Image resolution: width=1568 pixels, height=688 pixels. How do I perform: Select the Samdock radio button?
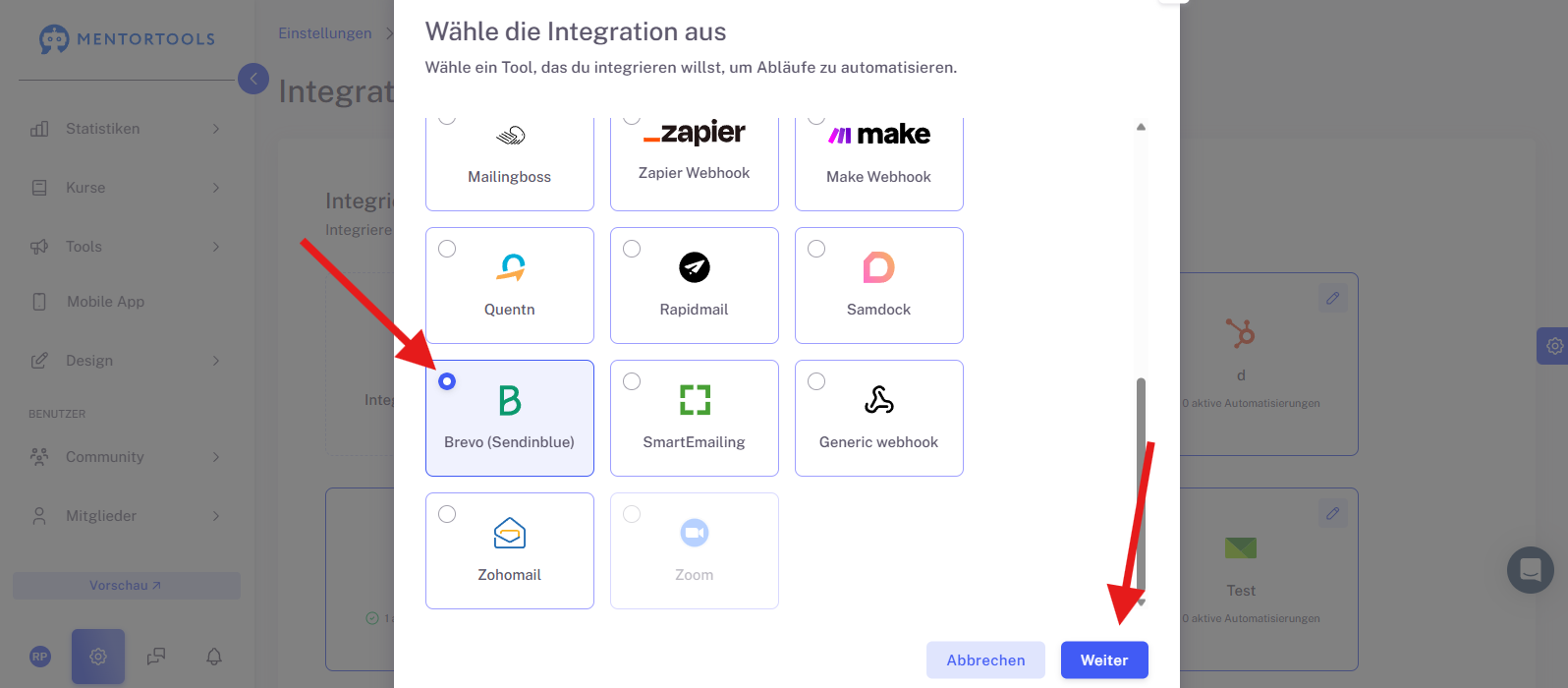pos(816,249)
